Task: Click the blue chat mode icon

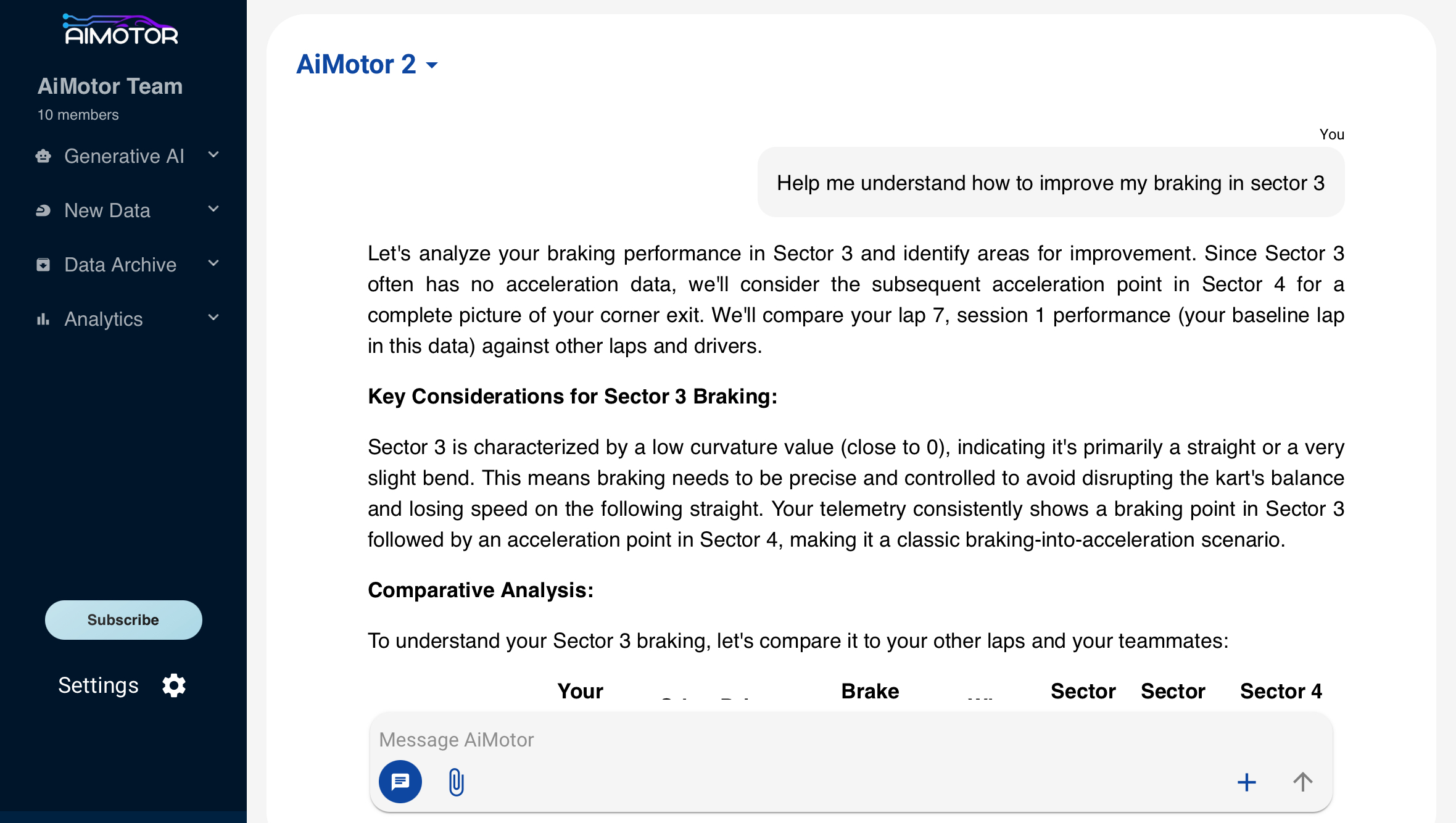Action: click(x=400, y=782)
